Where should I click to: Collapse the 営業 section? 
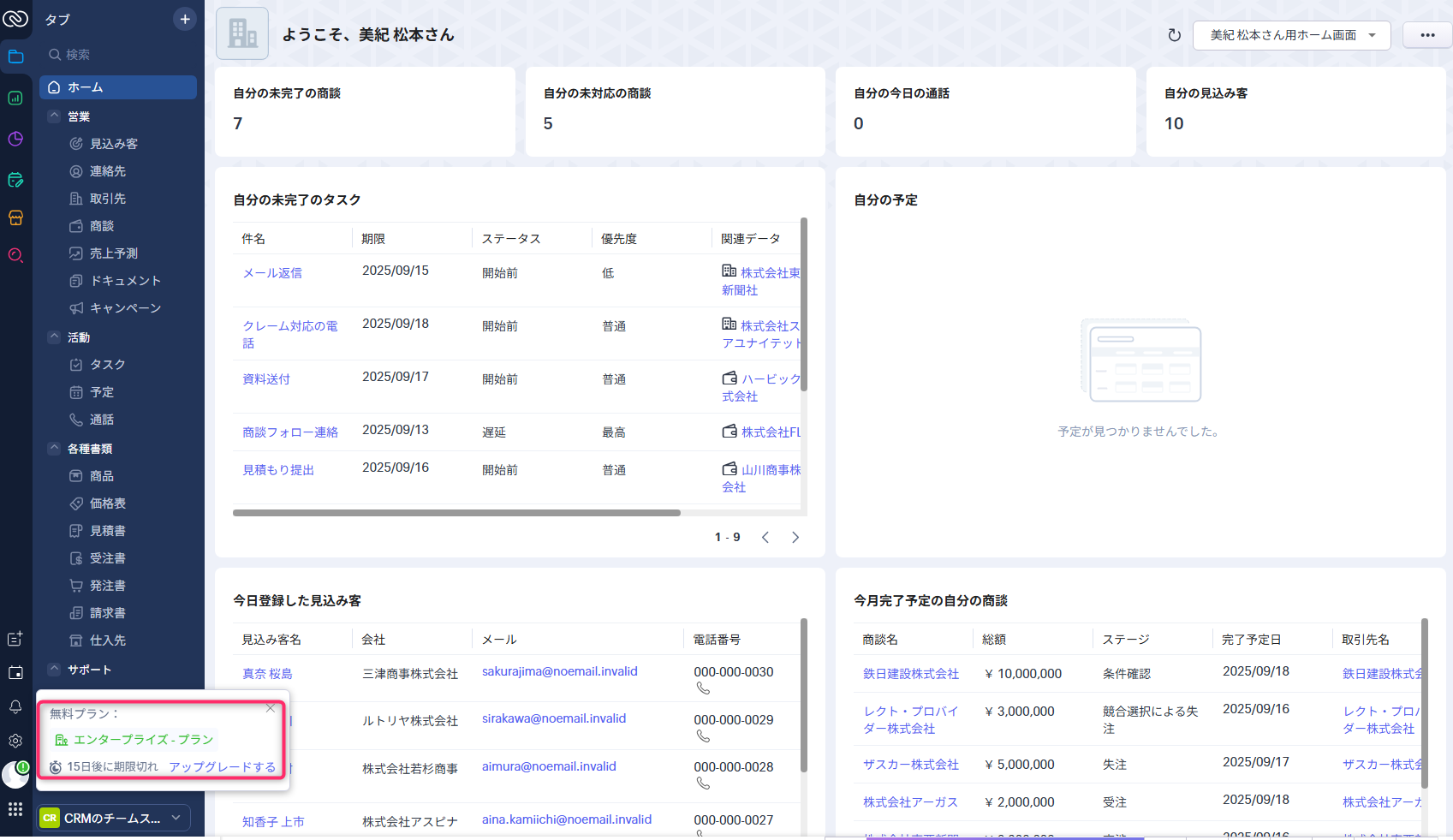[x=54, y=116]
